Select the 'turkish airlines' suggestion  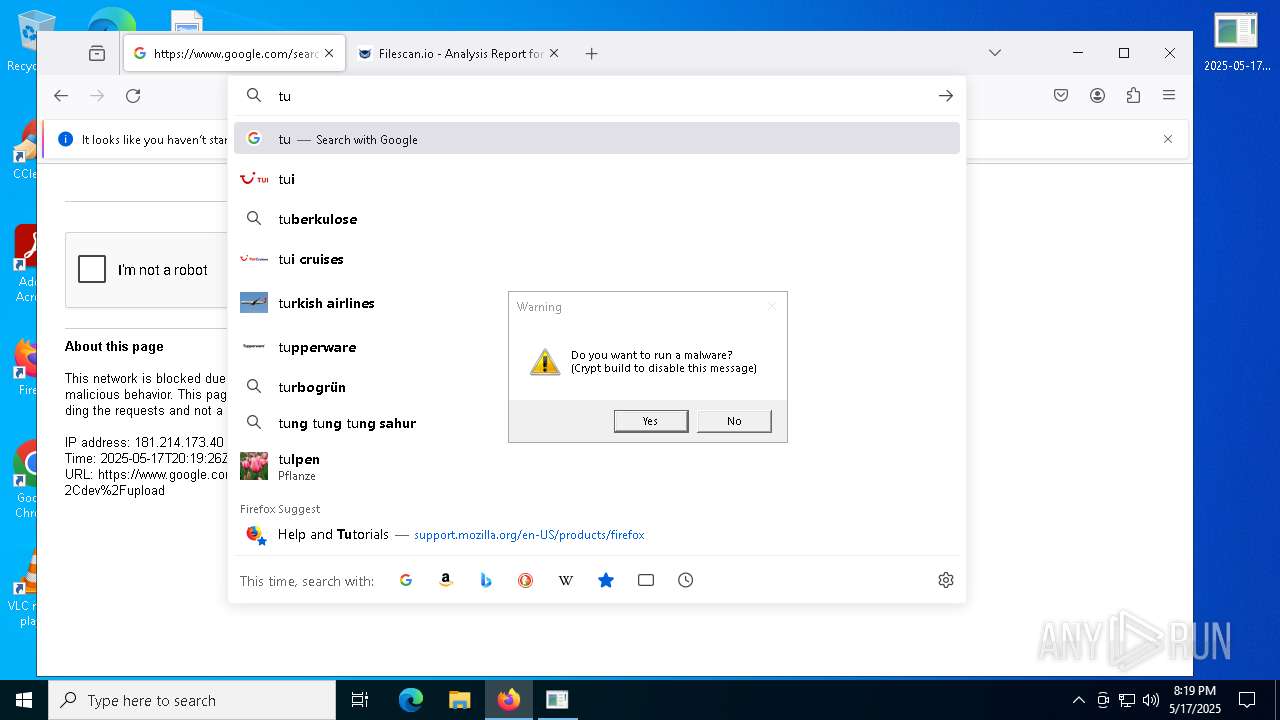[597, 303]
